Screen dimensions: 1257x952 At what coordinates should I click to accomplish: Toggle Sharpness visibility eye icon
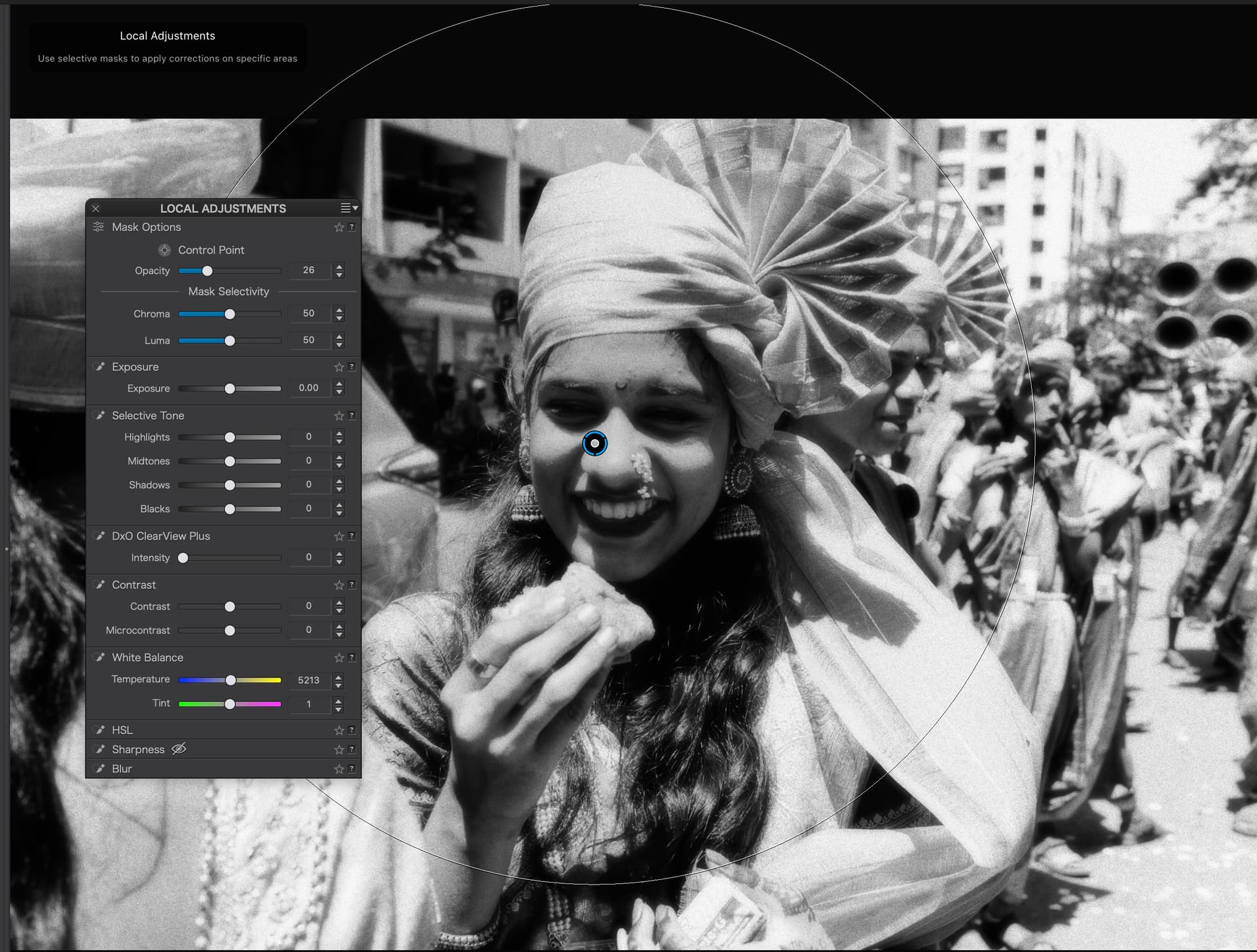tap(179, 749)
